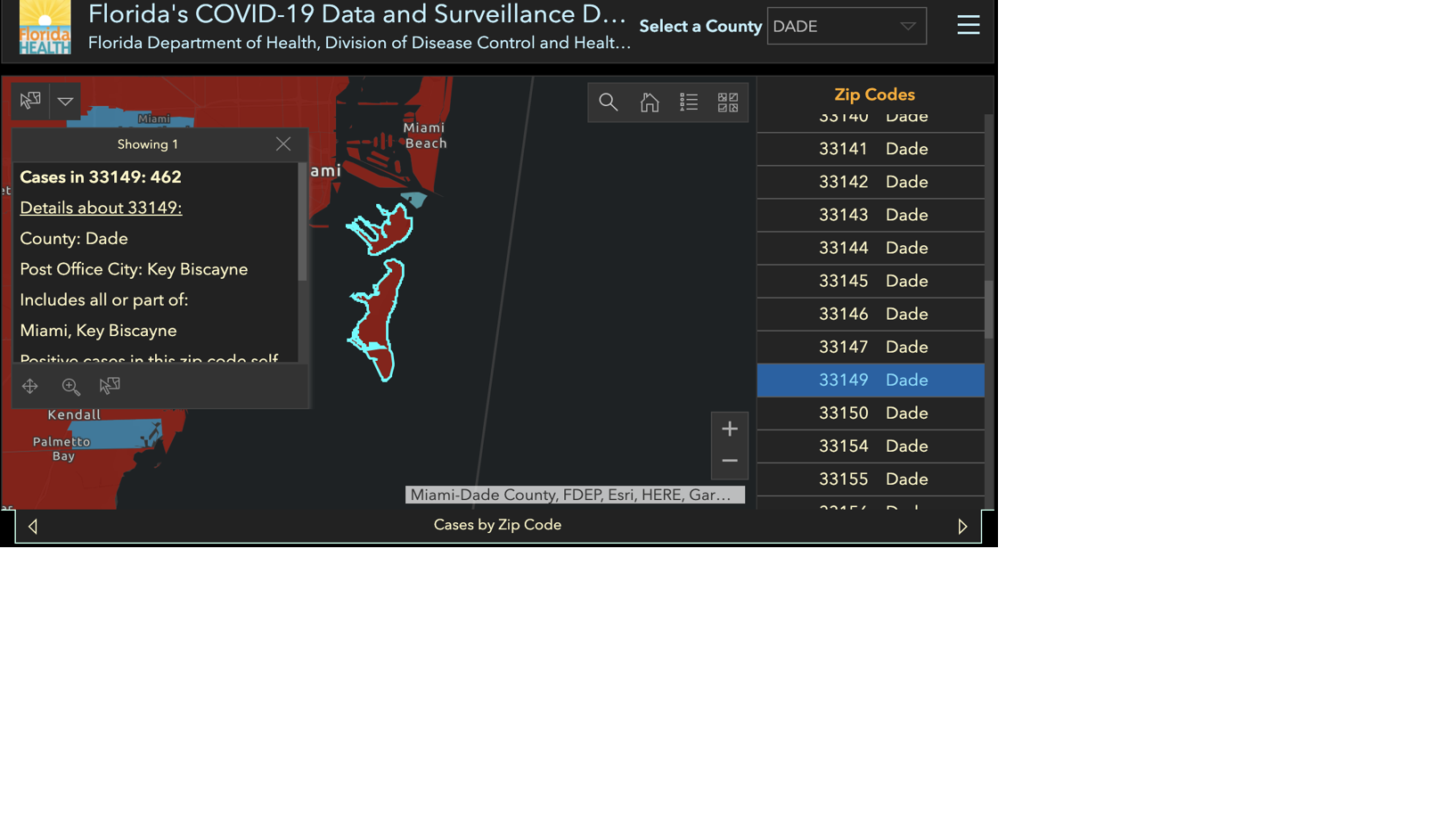The width and height of the screenshot is (1456, 819).
Task: Close the Showing 1 popup
Action: [x=283, y=144]
